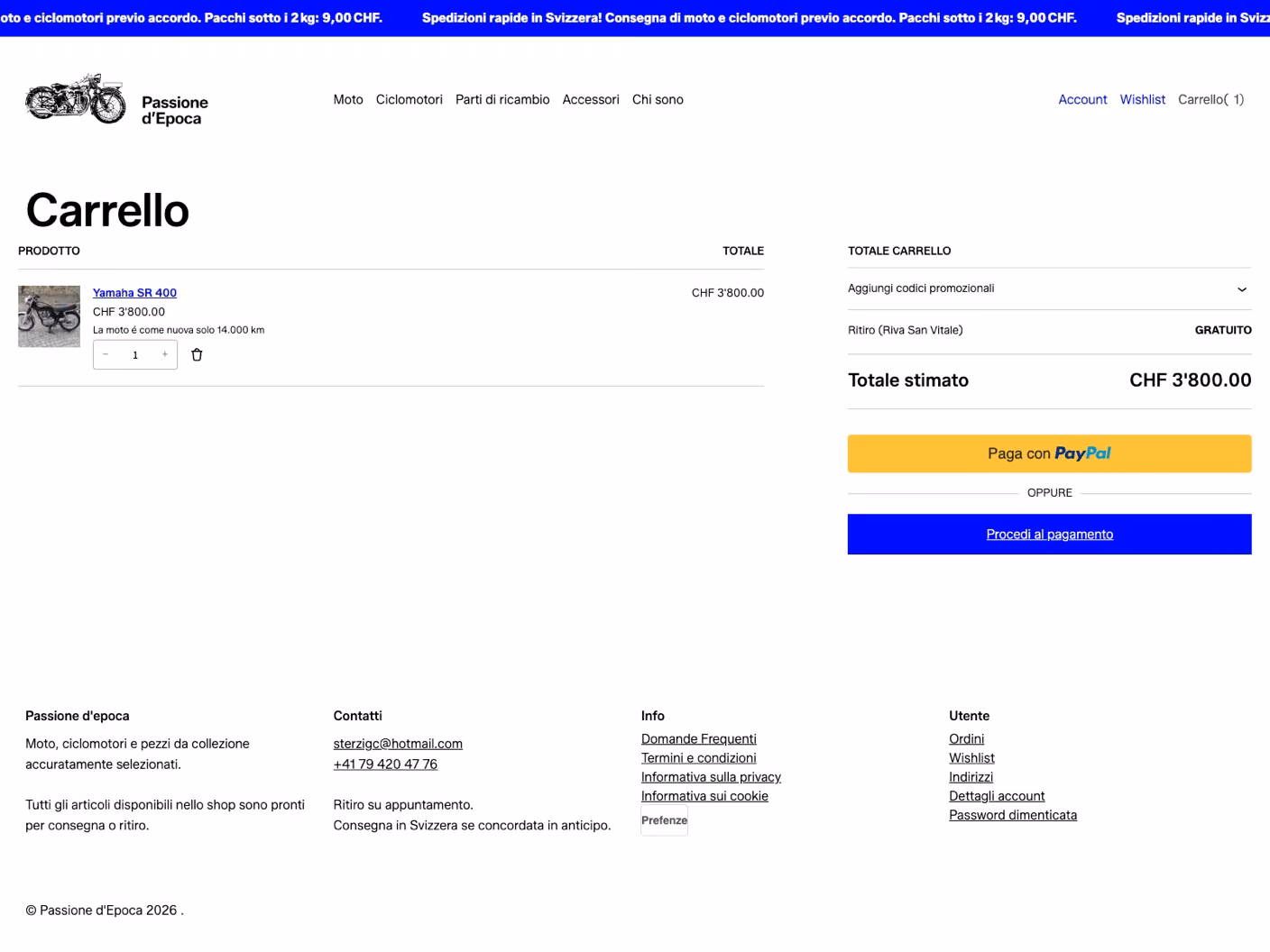Open the Accessori section
The width and height of the screenshot is (1270, 952).
591,100
